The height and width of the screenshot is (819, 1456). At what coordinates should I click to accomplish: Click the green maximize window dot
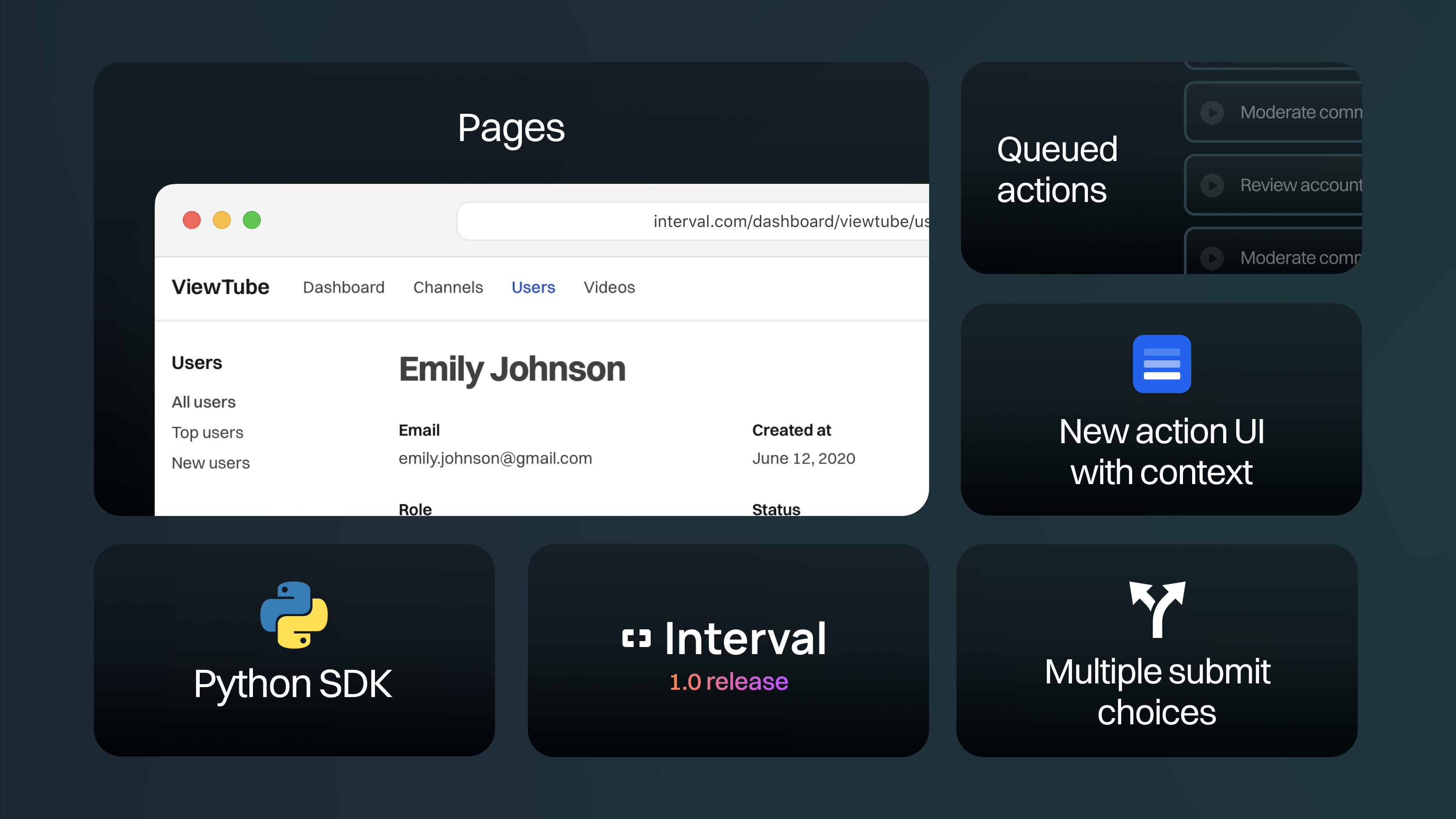[x=252, y=220]
